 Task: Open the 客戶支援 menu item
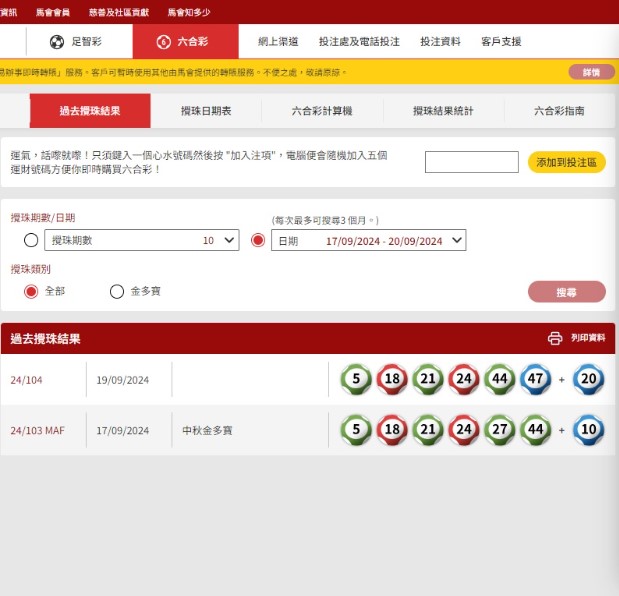501,42
